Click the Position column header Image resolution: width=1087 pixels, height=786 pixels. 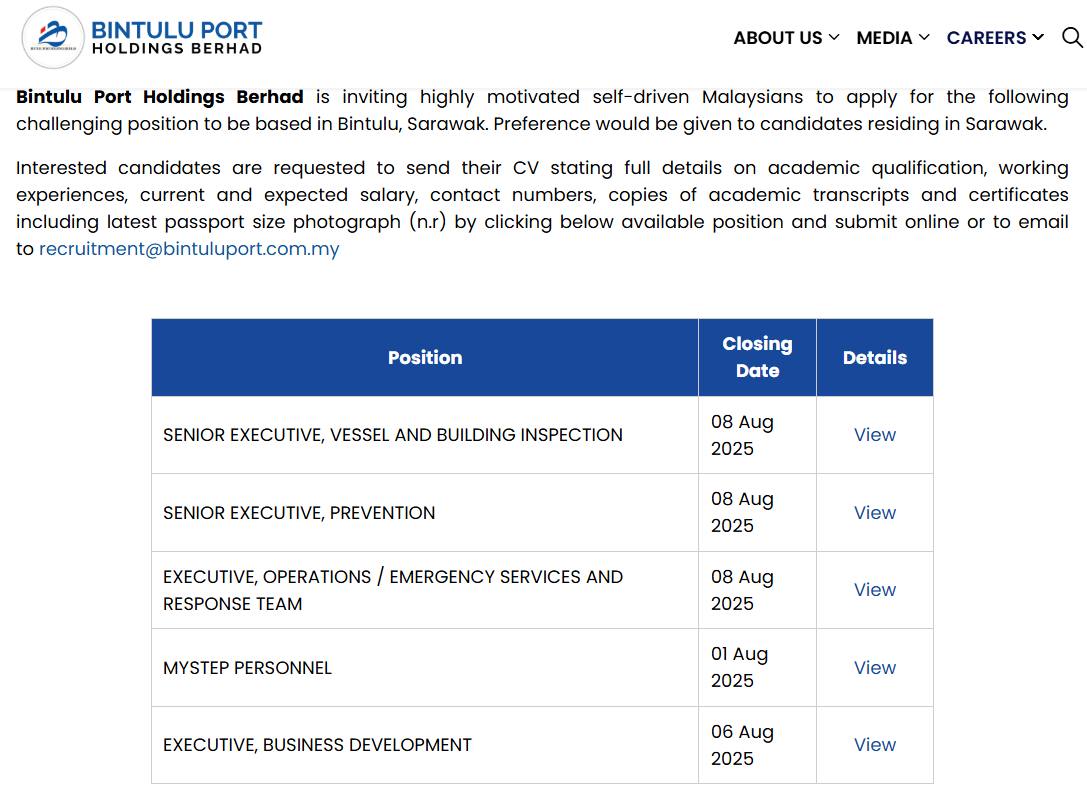click(425, 358)
